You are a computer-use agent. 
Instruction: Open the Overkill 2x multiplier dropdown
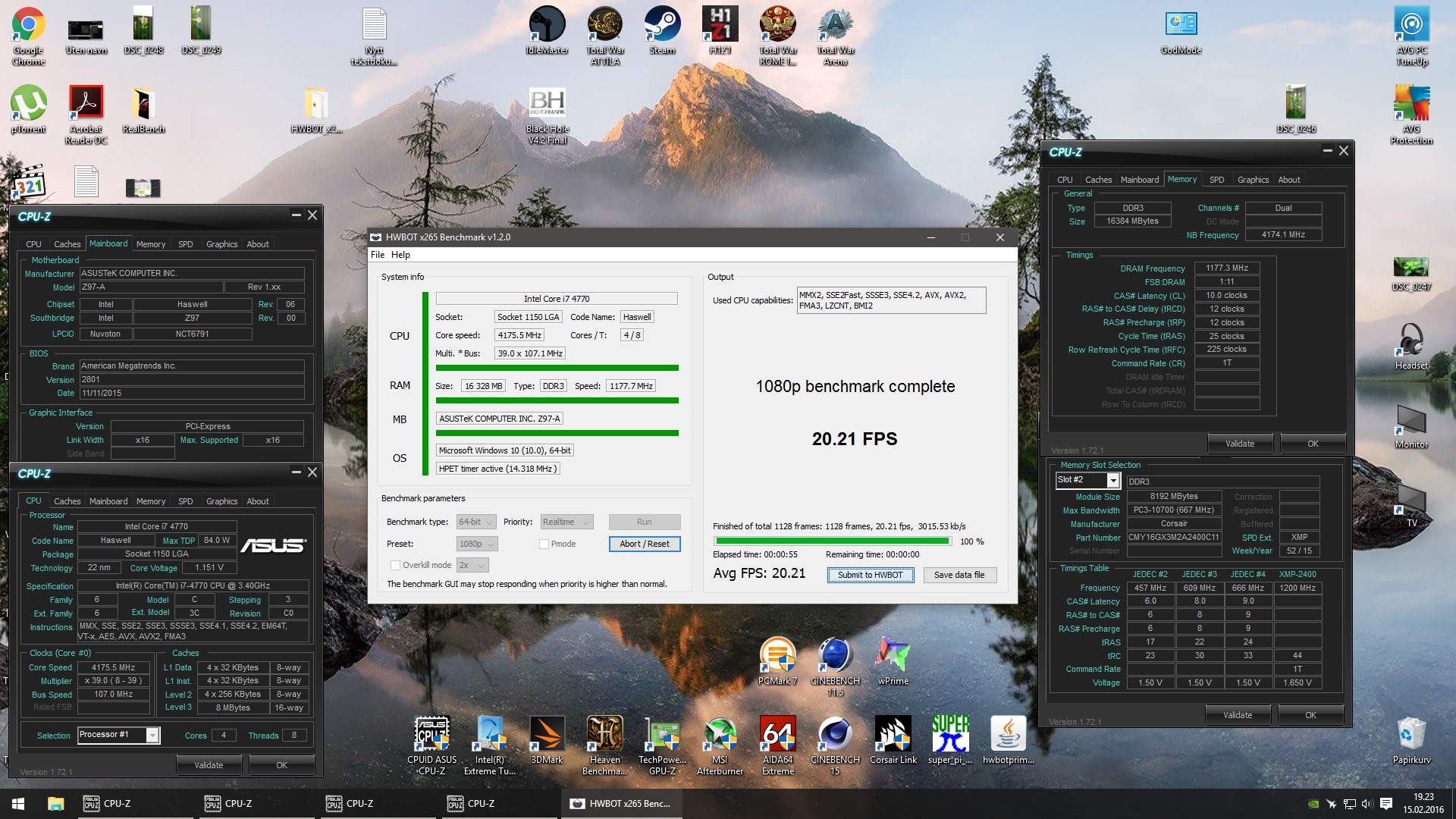(x=472, y=565)
